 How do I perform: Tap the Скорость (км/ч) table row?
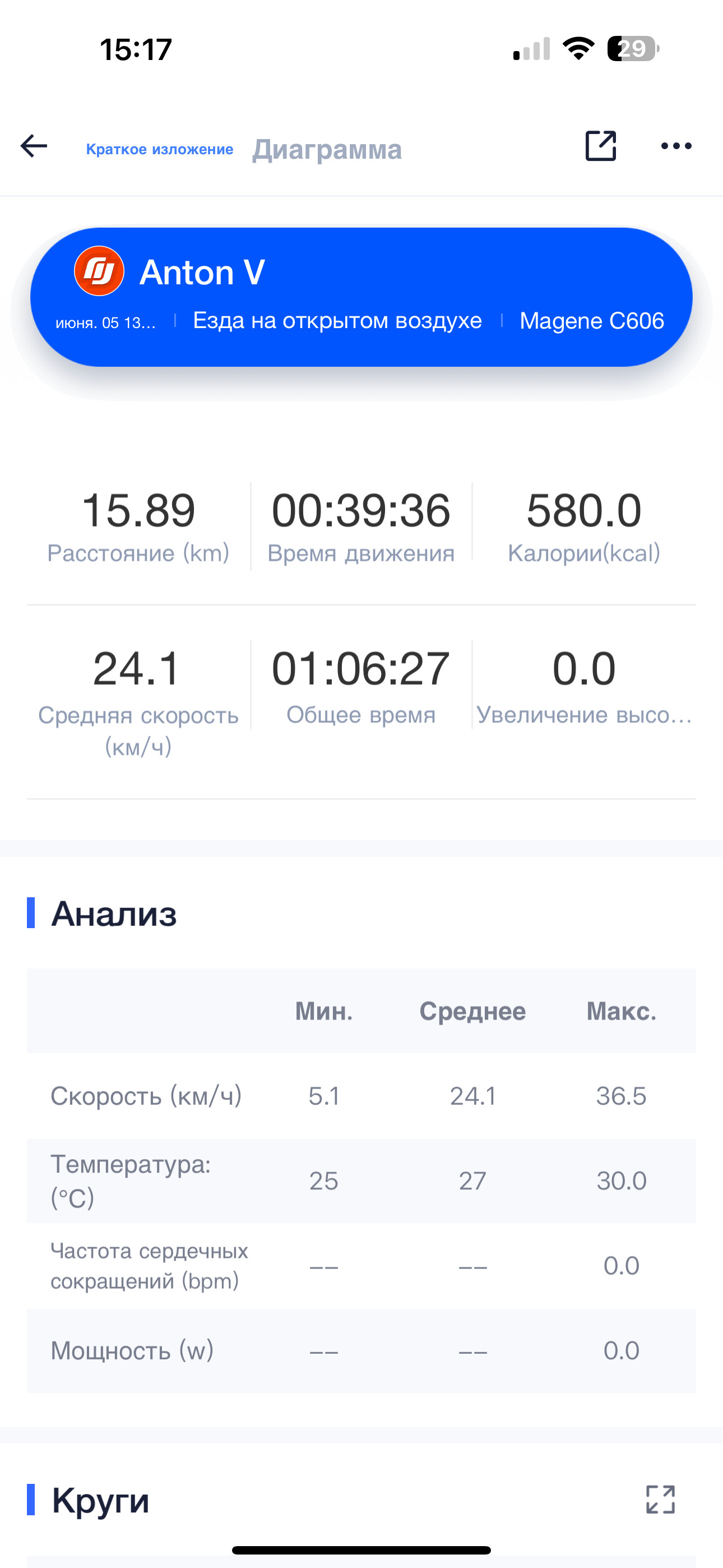361,1096
